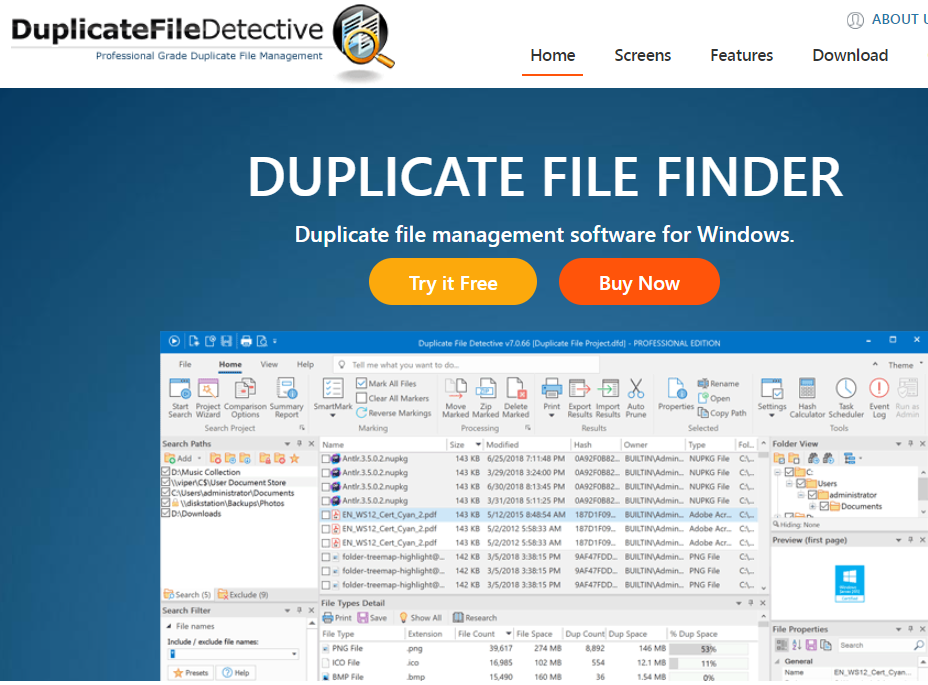Open the SmartMark dropdown arrow
This screenshot has width=928, height=685.
coord(333,416)
